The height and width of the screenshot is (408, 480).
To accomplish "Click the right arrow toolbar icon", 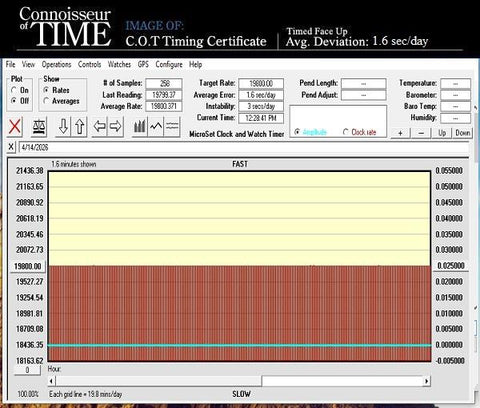I will (x=115, y=127).
